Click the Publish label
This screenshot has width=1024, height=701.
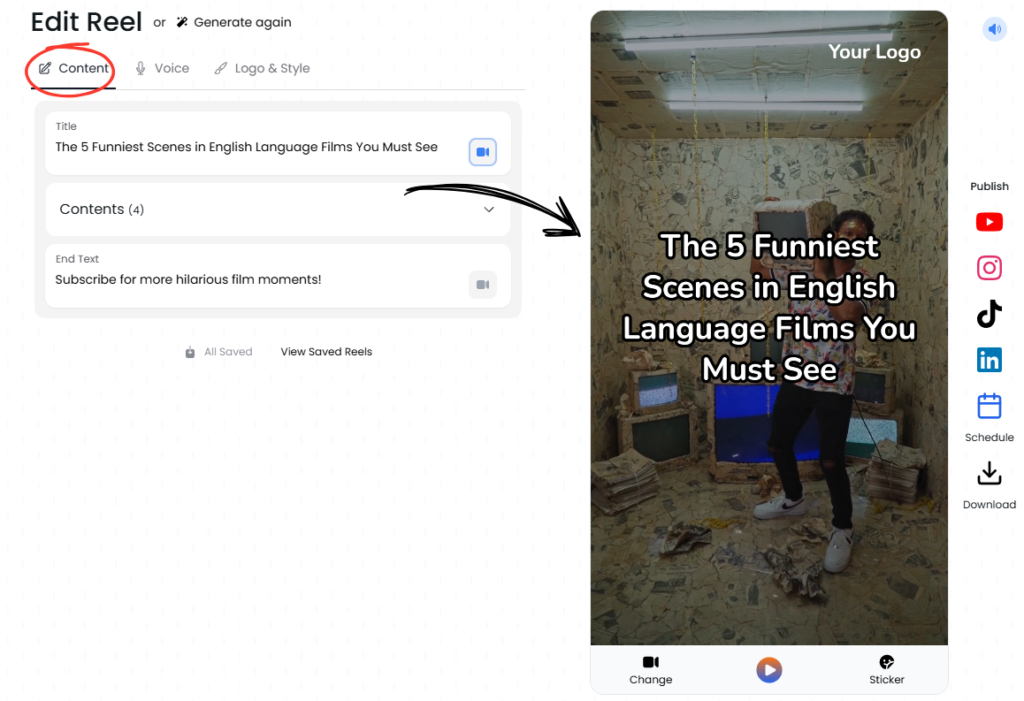(x=989, y=186)
